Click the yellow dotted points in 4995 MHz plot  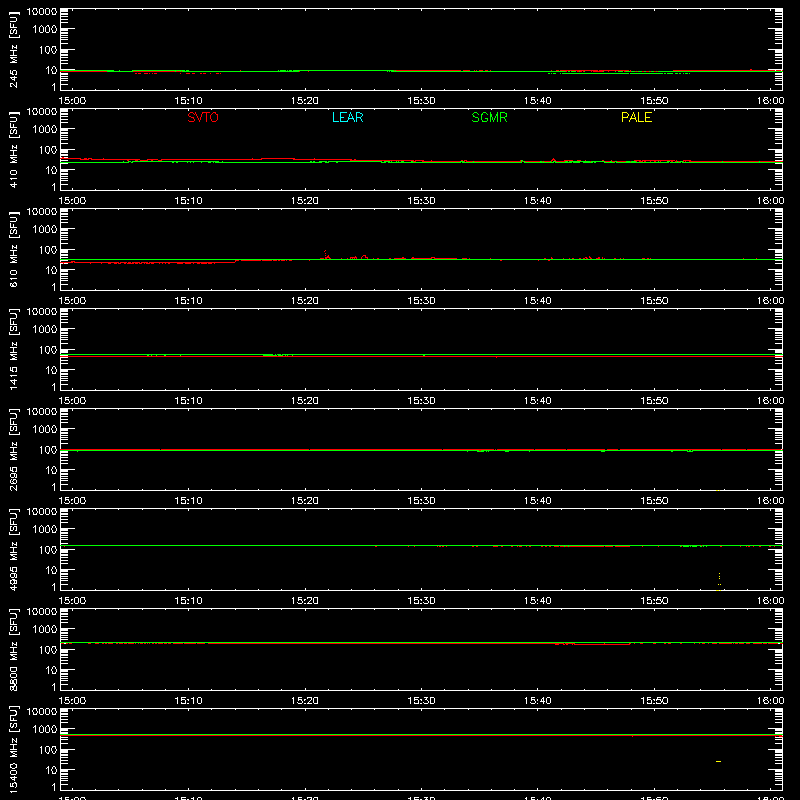point(719,581)
